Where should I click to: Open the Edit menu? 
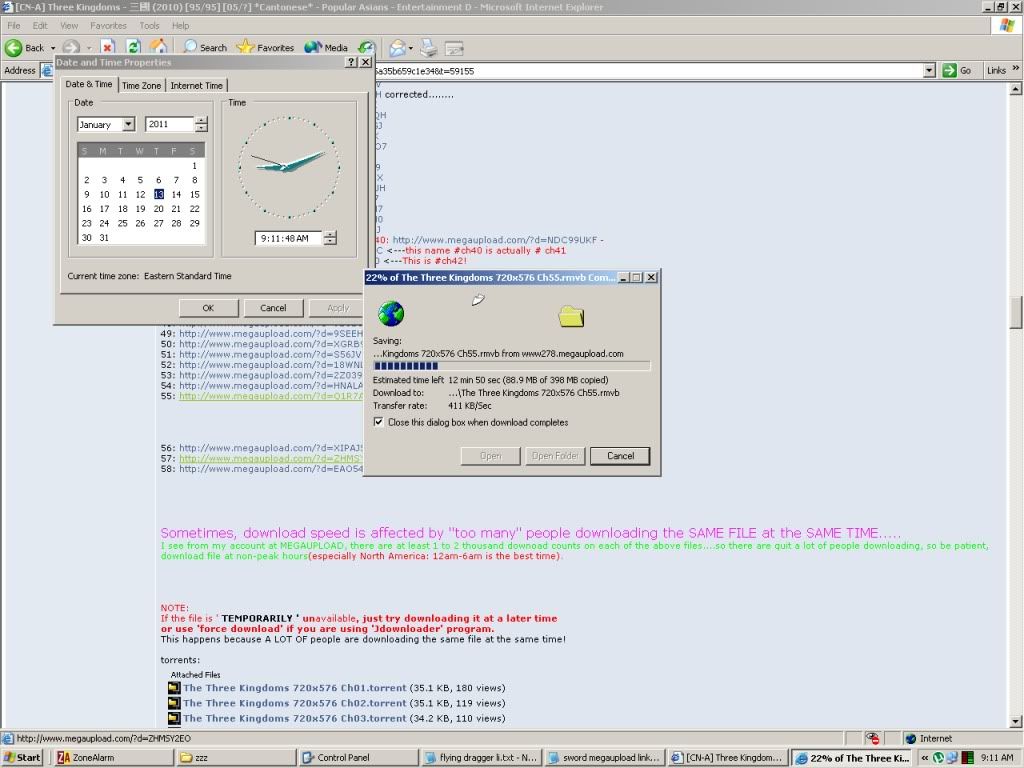pos(40,25)
